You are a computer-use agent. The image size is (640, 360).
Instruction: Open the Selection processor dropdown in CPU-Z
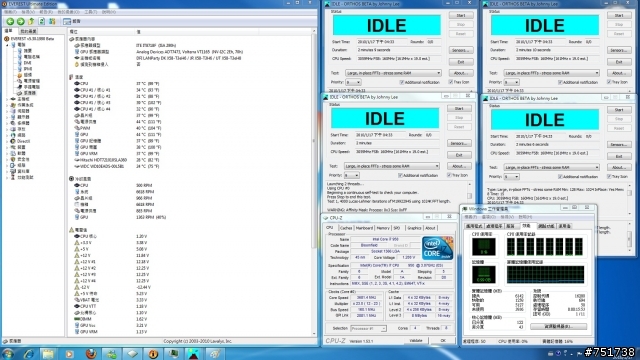tap(368, 328)
